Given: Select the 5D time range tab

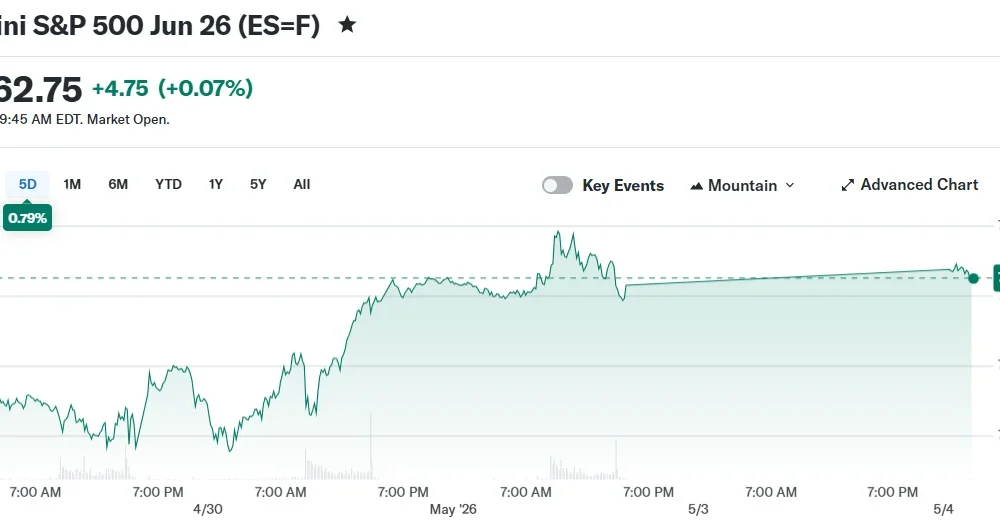Looking at the screenshot, I should (x=27, y=184).
